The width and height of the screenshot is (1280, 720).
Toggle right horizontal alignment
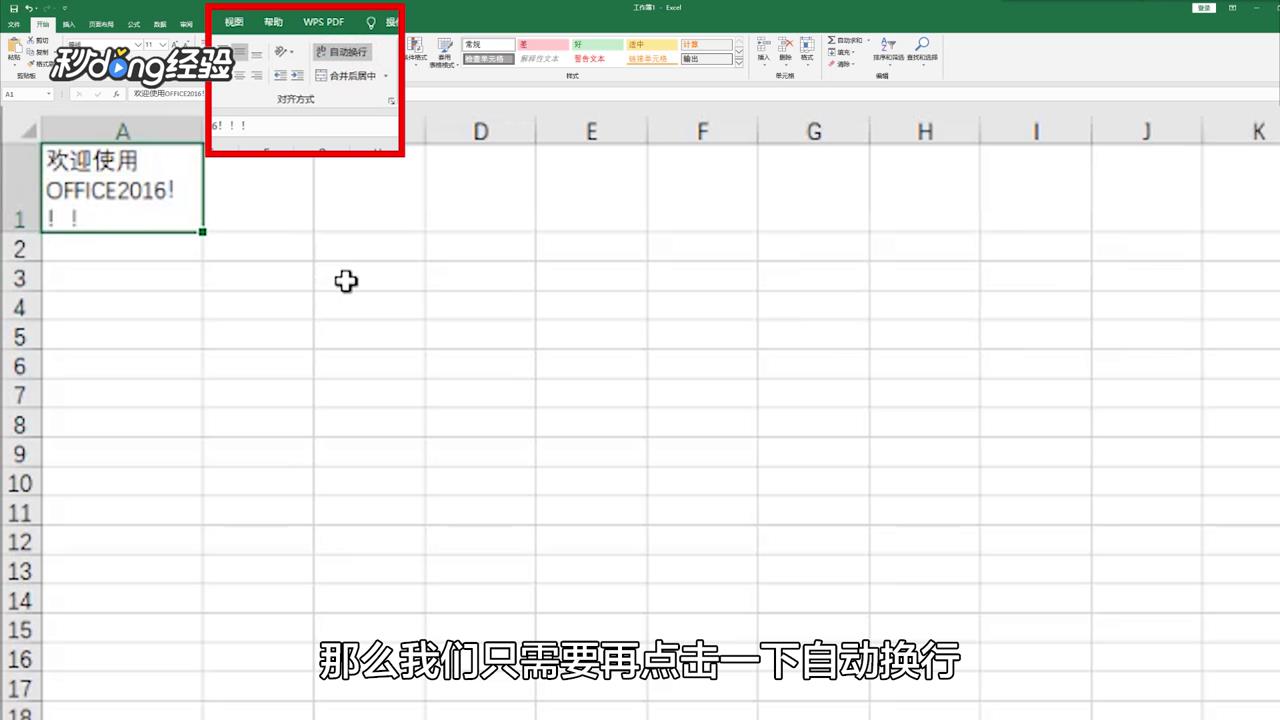click(x=257, y=76)
